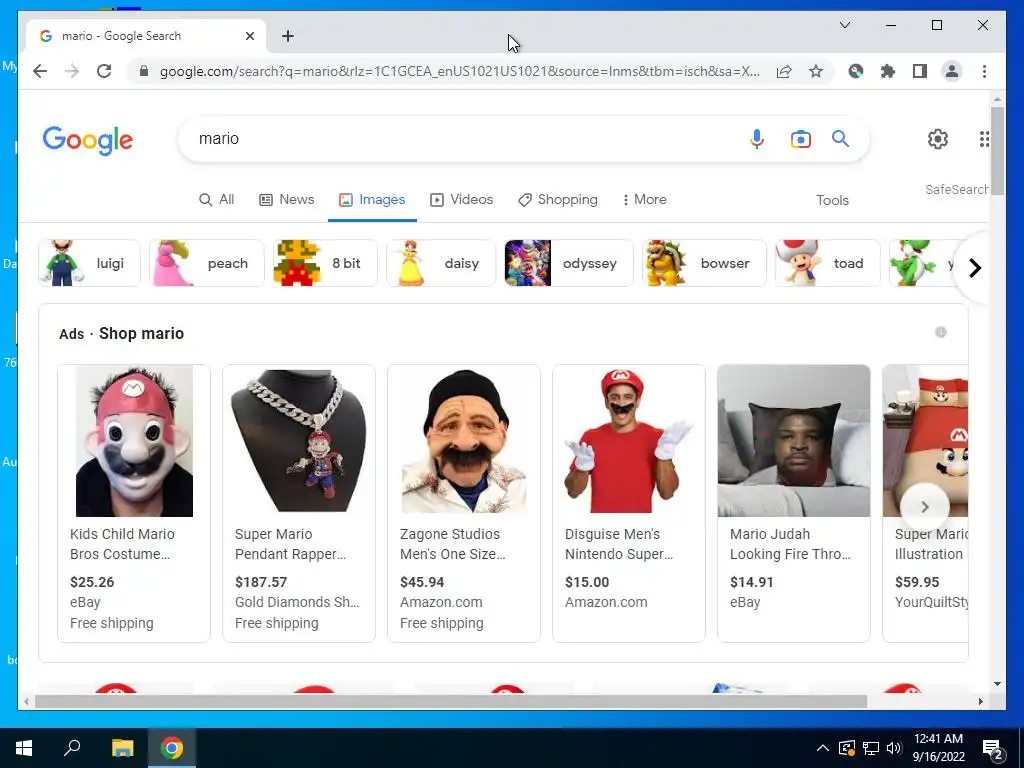The height and width of the screenshot is (768, 1024).
Task: Open Zagone Studios mask ad image
Action: click(464, 441)
